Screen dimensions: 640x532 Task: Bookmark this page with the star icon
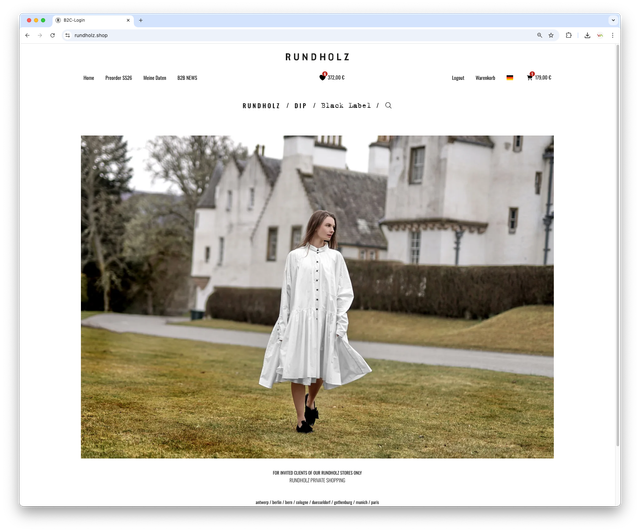pyautogui.click(x=551, y=35)
